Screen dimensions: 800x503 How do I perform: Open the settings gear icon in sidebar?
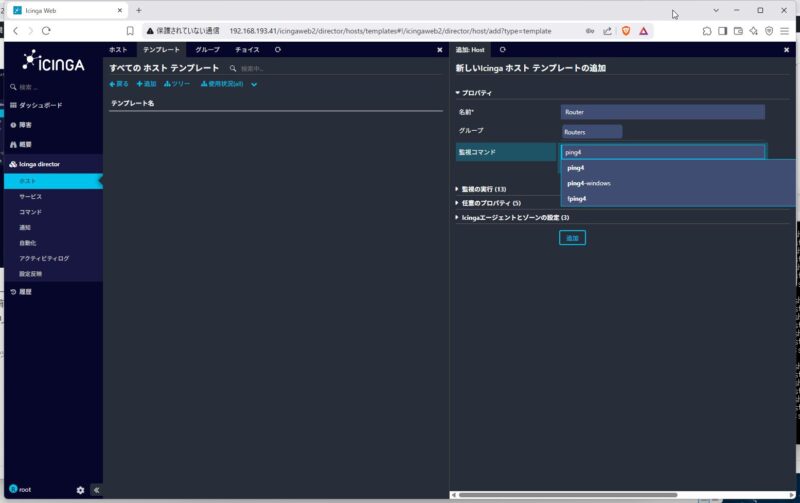pyautogui.click(x=80, y=490)
